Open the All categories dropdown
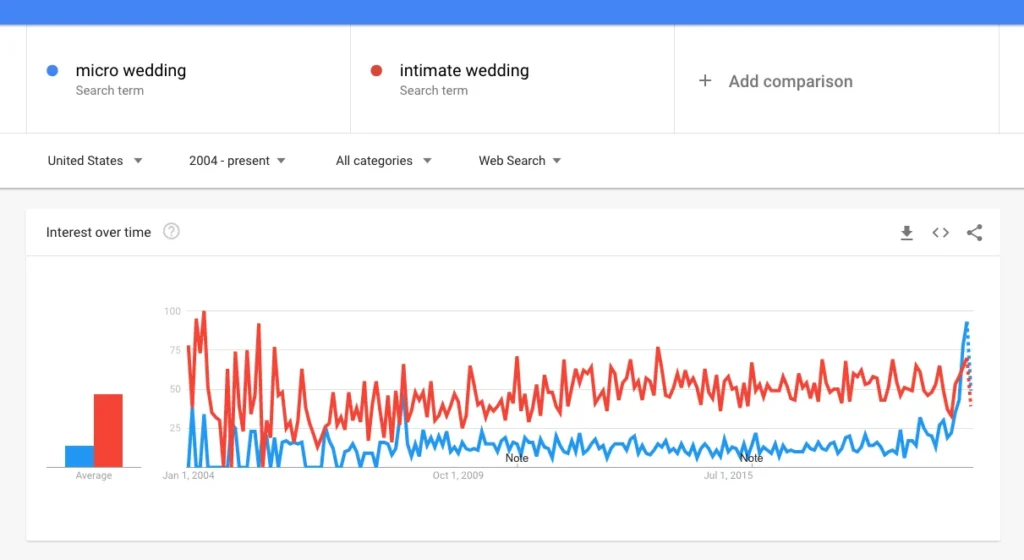The image size is (1024, 560). tap(383, 161)
